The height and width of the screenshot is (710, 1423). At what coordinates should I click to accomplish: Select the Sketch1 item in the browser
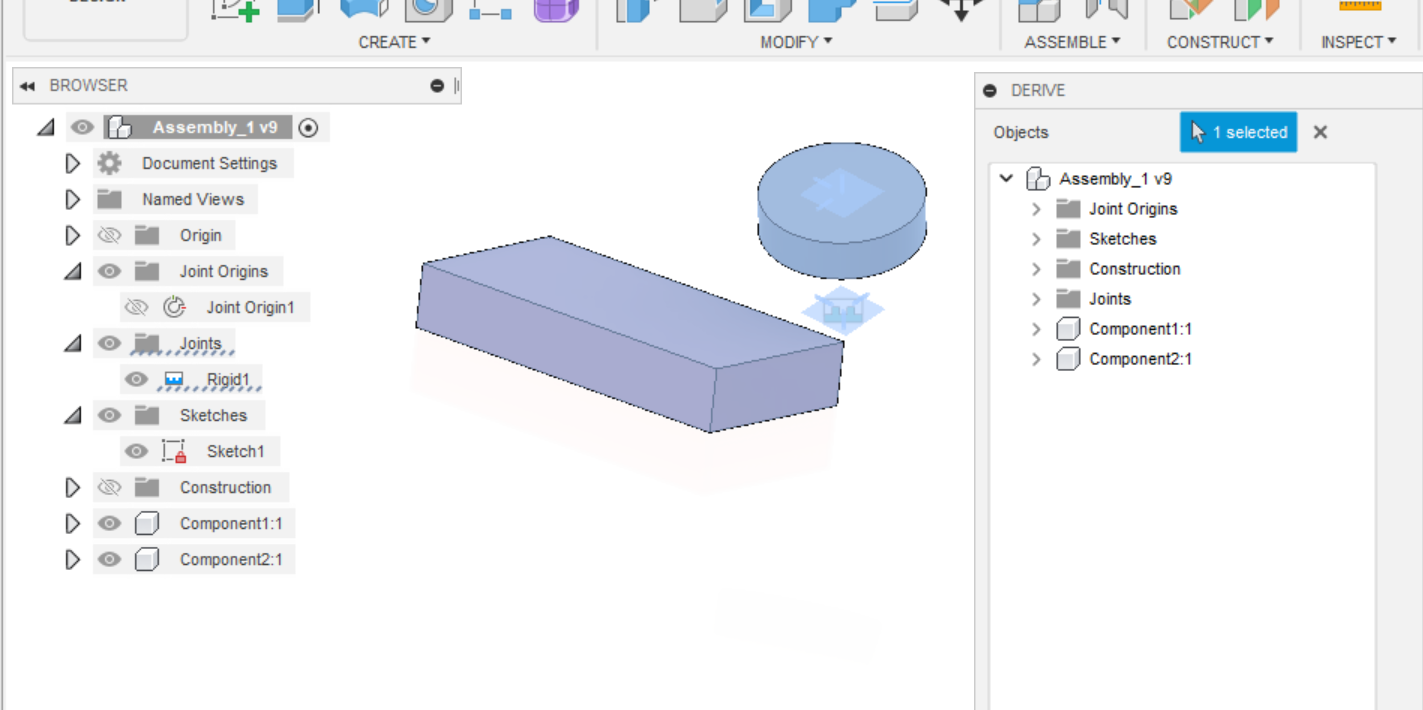click(236, 451)
